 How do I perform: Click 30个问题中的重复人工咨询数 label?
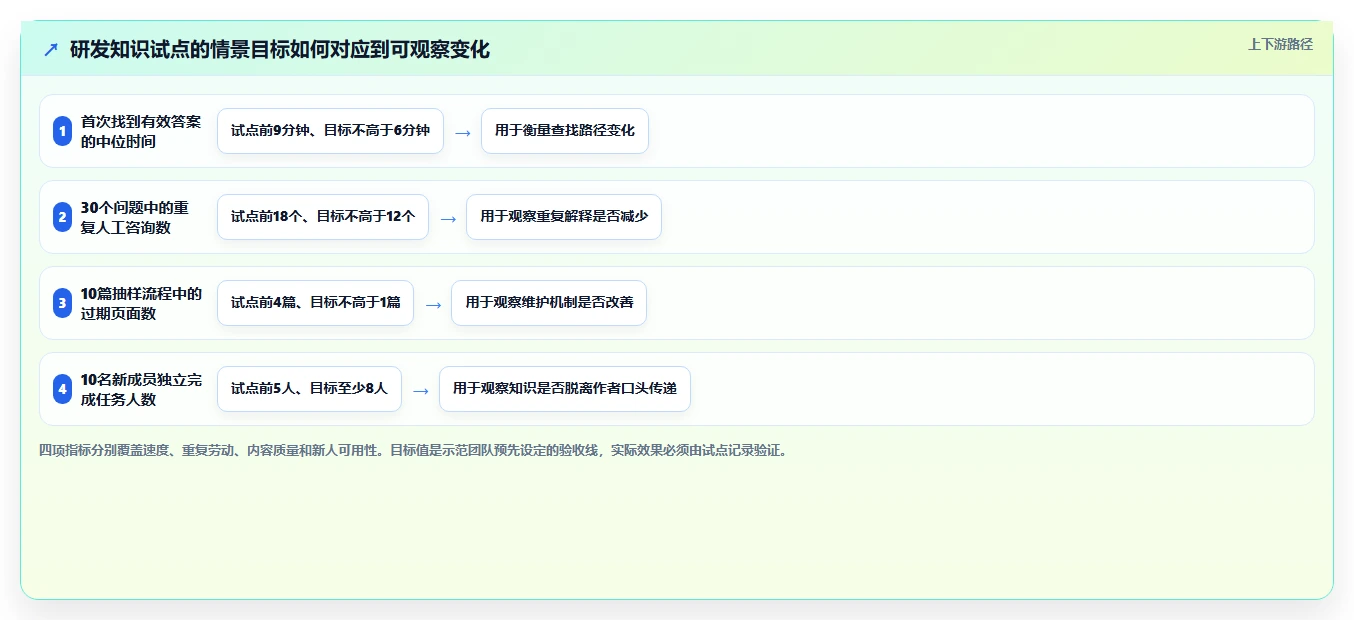135,217
